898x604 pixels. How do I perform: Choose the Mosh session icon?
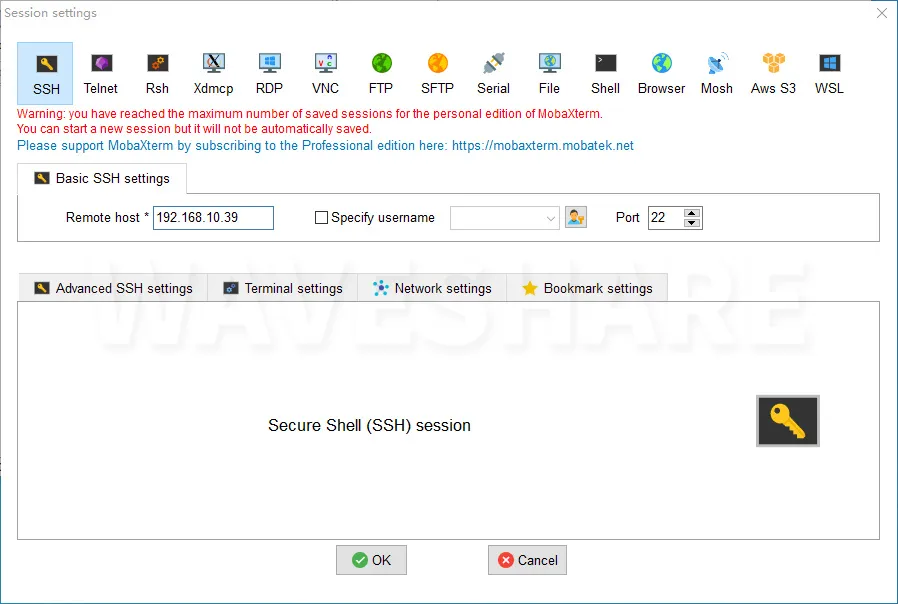[x=717, y=73]
